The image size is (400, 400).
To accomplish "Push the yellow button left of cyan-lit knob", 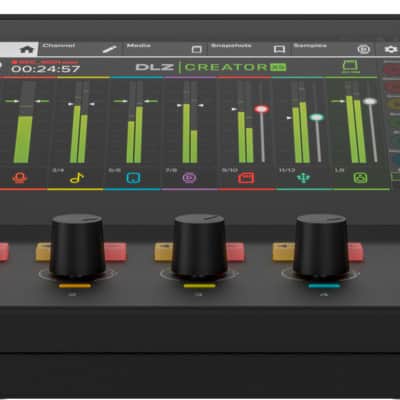I will click(283, 252).
